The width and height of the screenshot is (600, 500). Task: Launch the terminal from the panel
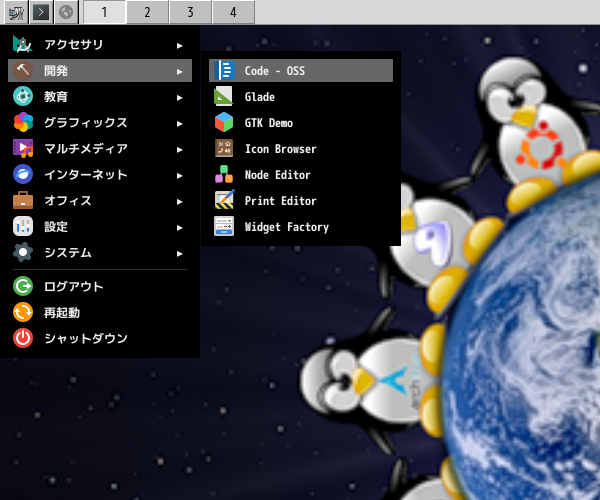click(41, 12)
